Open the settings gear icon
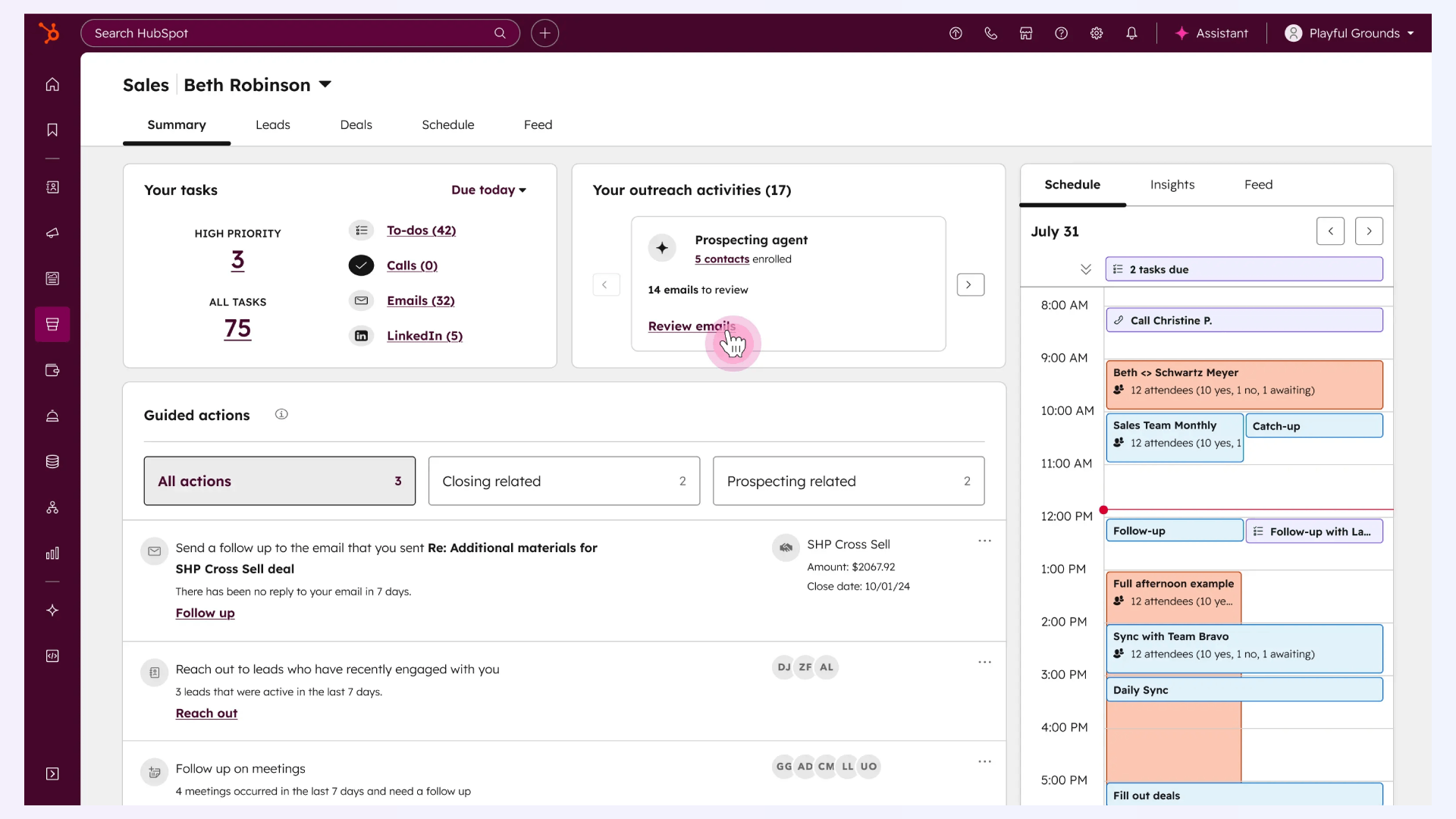 tap(1097, 33)
